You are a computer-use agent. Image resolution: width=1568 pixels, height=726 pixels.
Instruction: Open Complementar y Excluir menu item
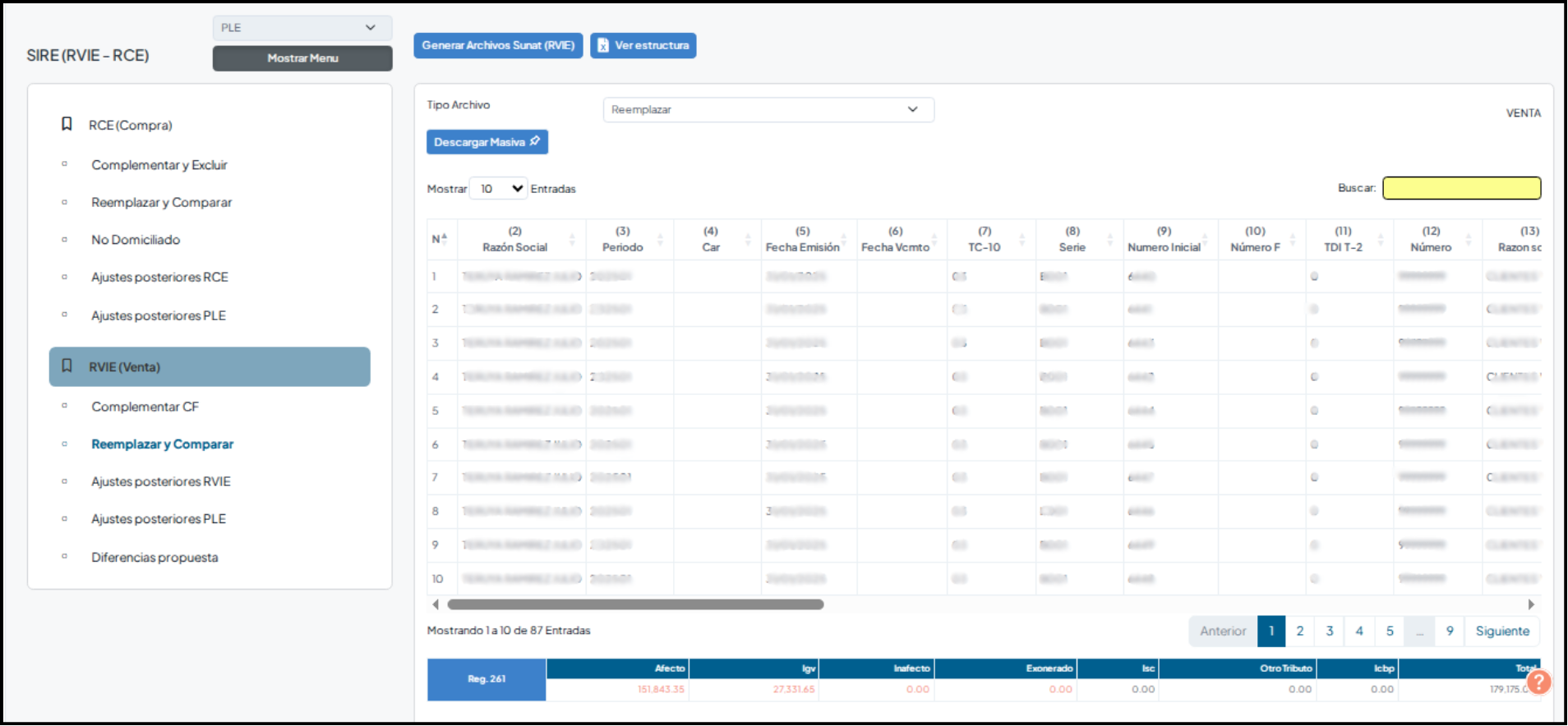[x=159, y=165]
